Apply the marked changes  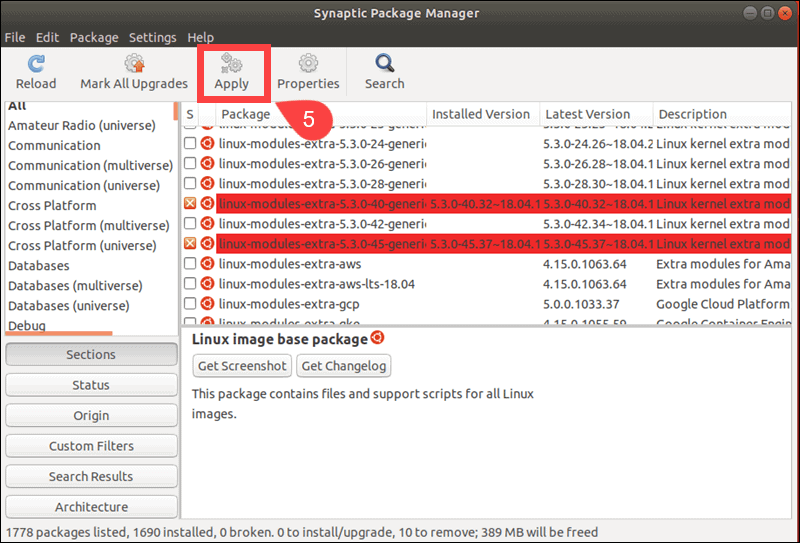pyautogui.click(x=231, y=72)
